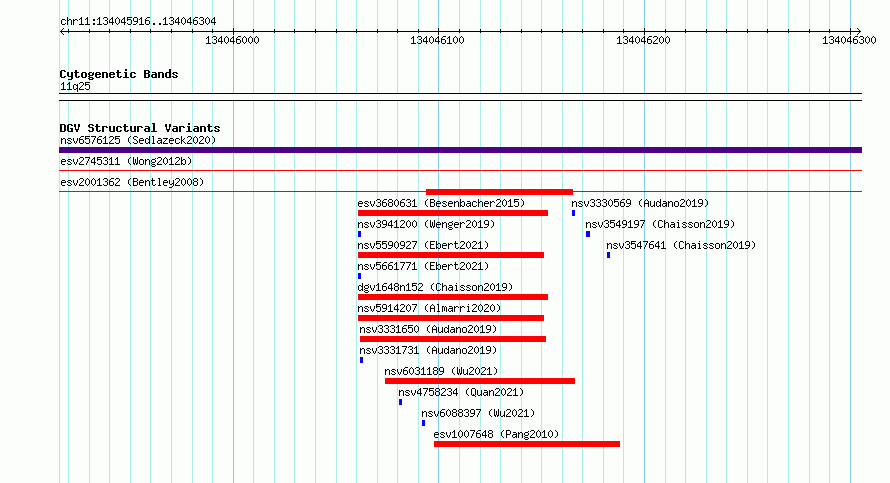The width and height of the screenshot is (890, 483).
Task: Click the 134046000 ruler position label
Action: (x=232, y=40)
